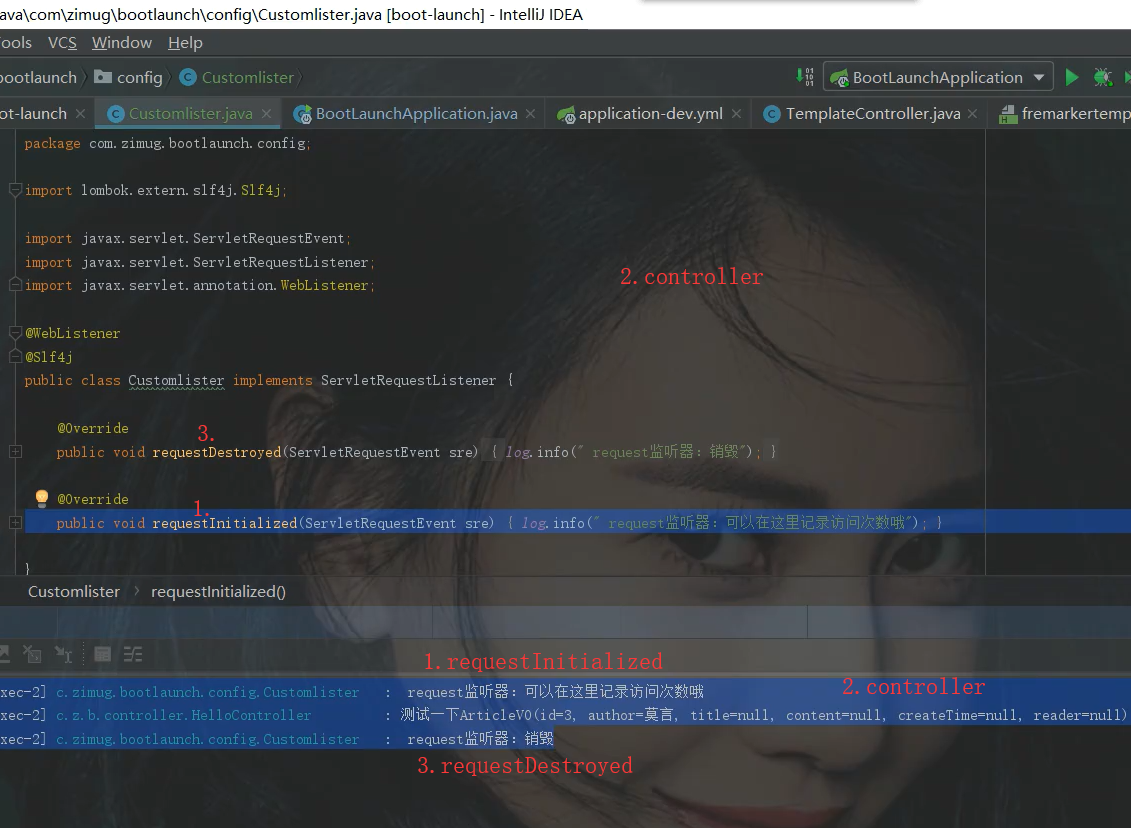The width and height of the screenshot is (1131, 828).
Task: Click the yml leaf icon on application-dev.yml tab
Action: [566, 114]
